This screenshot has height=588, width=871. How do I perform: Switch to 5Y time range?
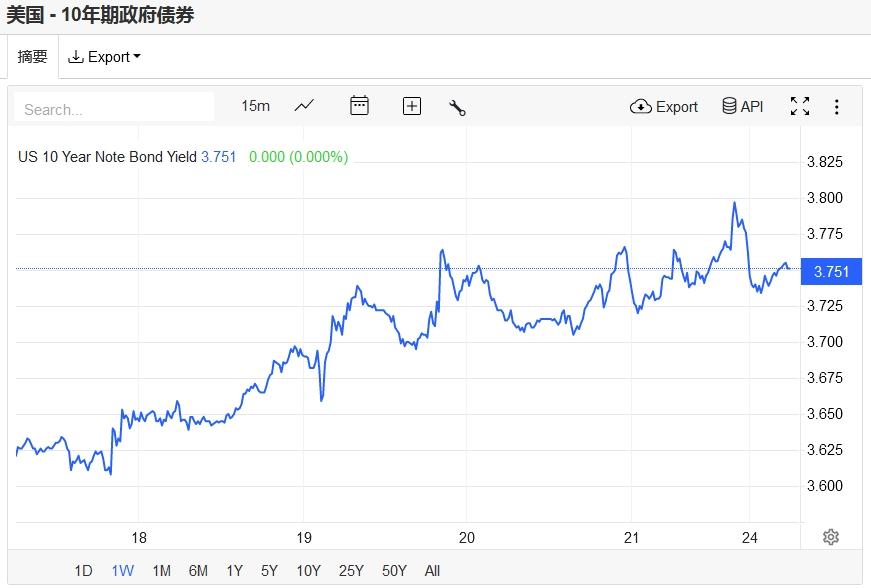tap(269, 571)
